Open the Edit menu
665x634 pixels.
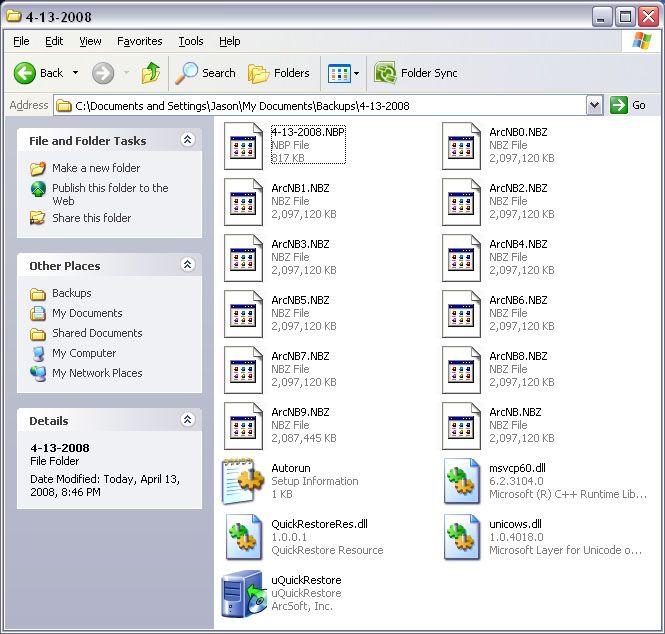point(54,41)
